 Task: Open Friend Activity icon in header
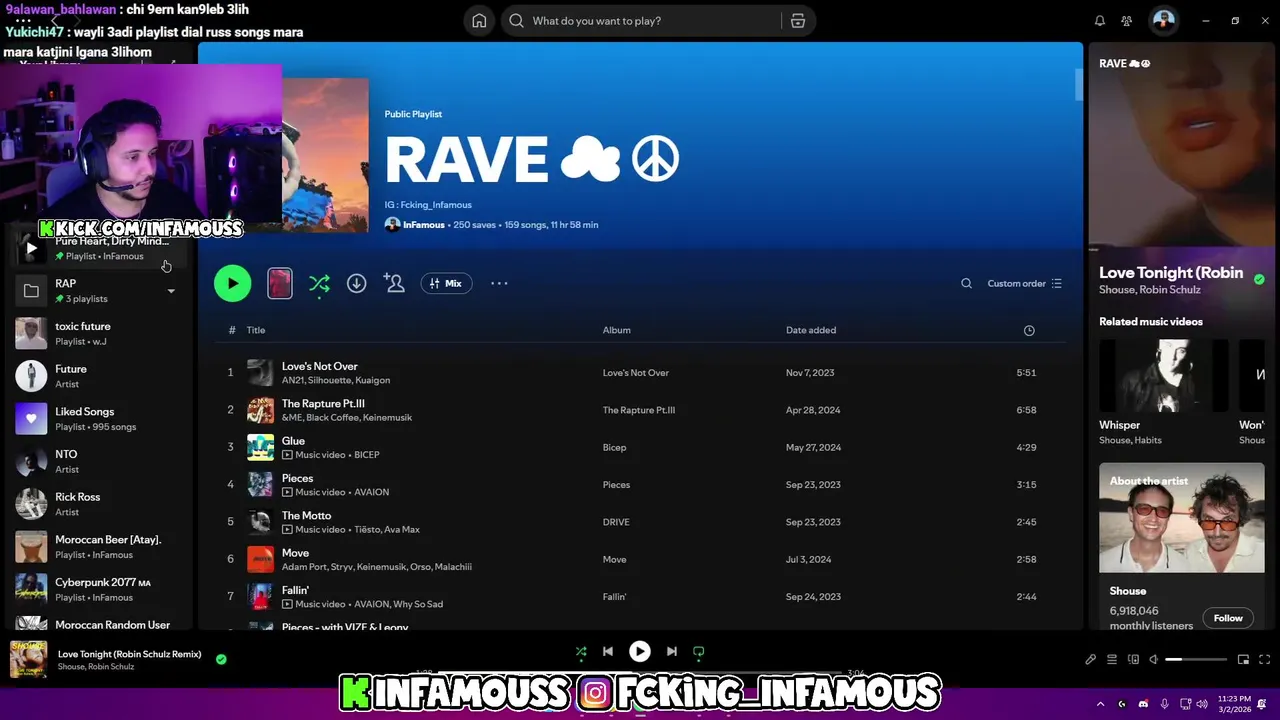pos(1127,21)
